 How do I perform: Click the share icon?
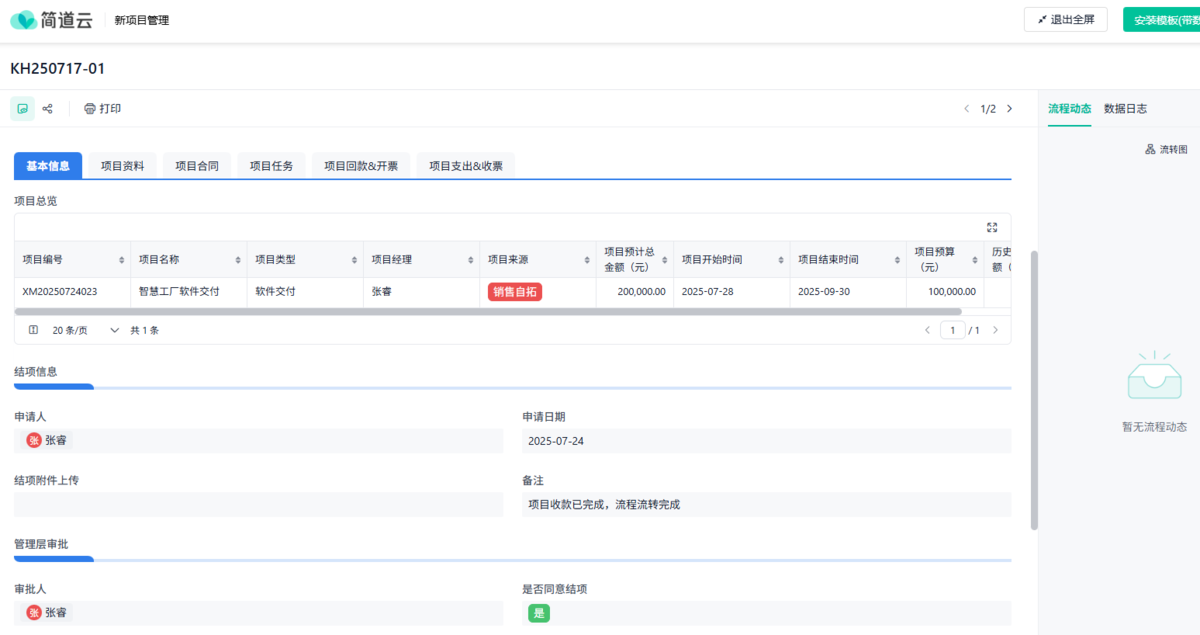[48, 108]
